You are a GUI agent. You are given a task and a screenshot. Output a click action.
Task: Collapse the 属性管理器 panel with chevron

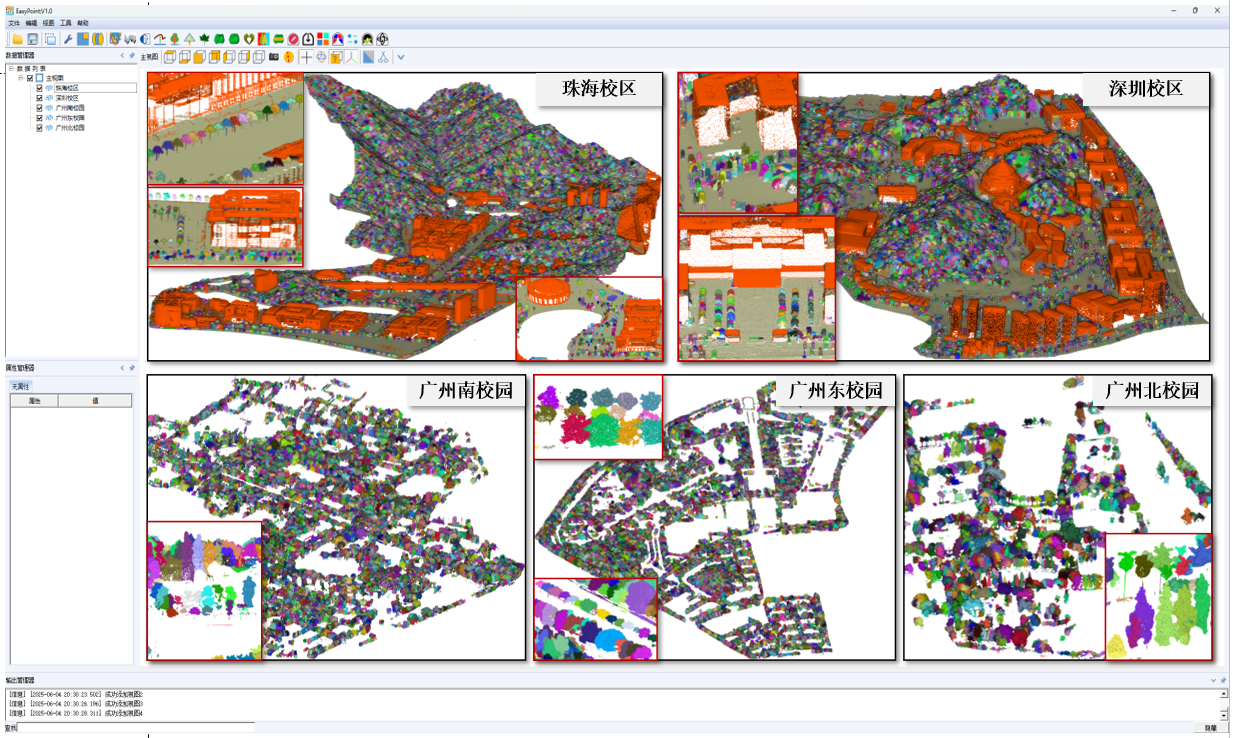pos(122,368)
